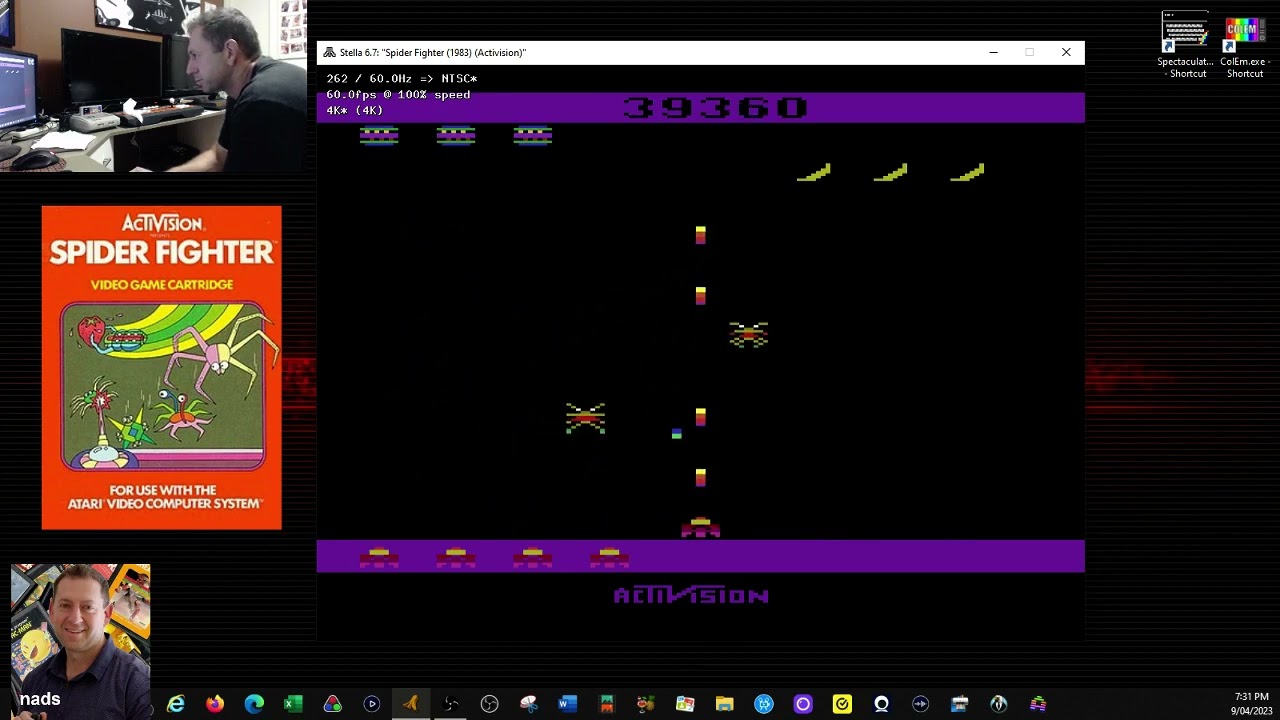1280x720 pixels.
Task: Click the fruit-themed taskbar icon
Action: click(x=646, y=704)
